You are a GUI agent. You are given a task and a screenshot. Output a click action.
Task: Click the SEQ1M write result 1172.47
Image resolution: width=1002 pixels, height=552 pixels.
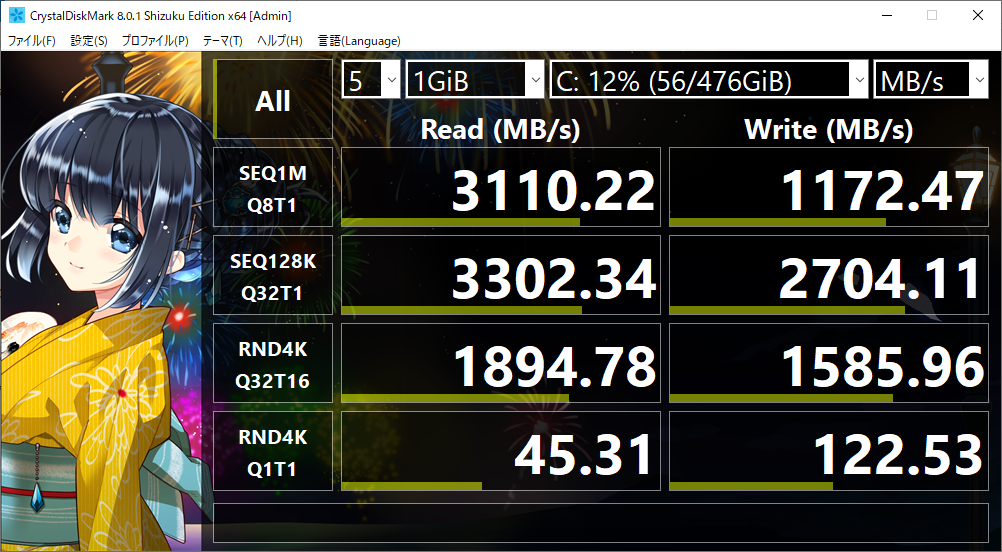click(x=829, y=187)
